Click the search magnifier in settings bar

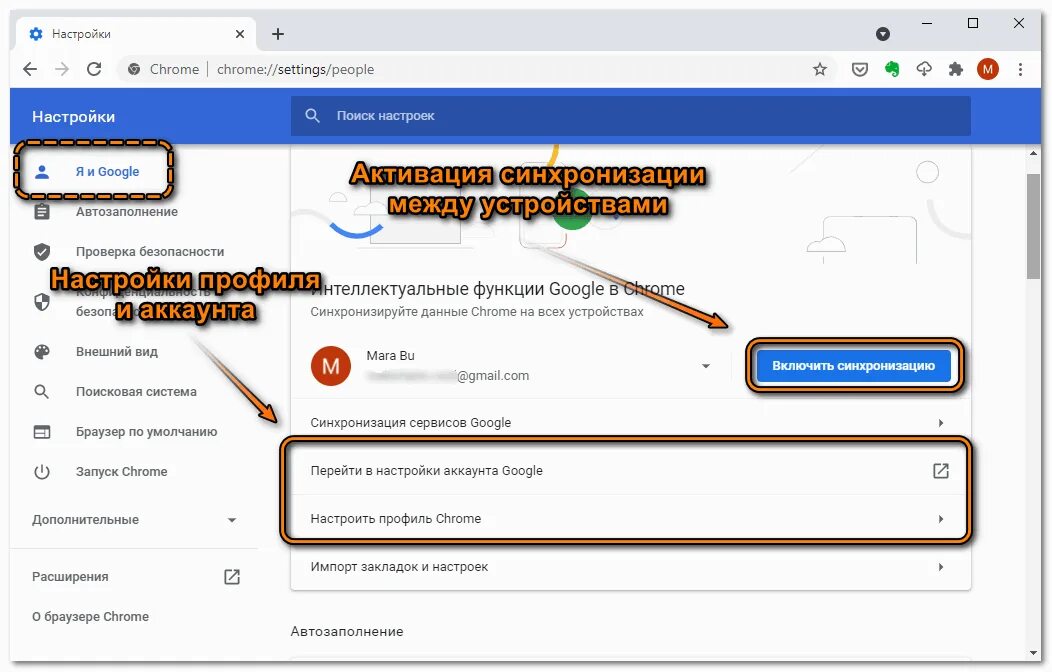312,115
